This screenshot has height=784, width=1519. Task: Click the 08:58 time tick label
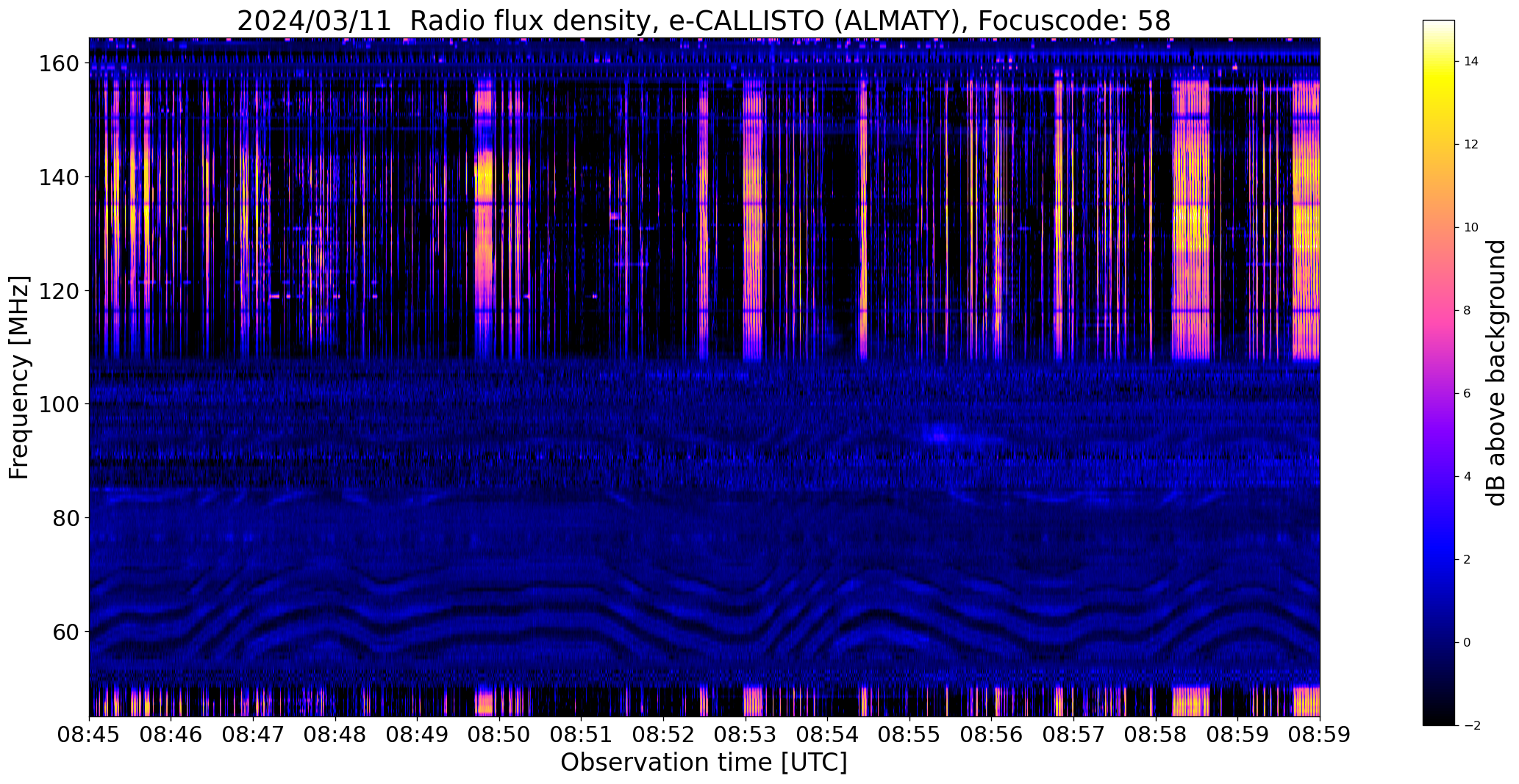point(1156,736)
